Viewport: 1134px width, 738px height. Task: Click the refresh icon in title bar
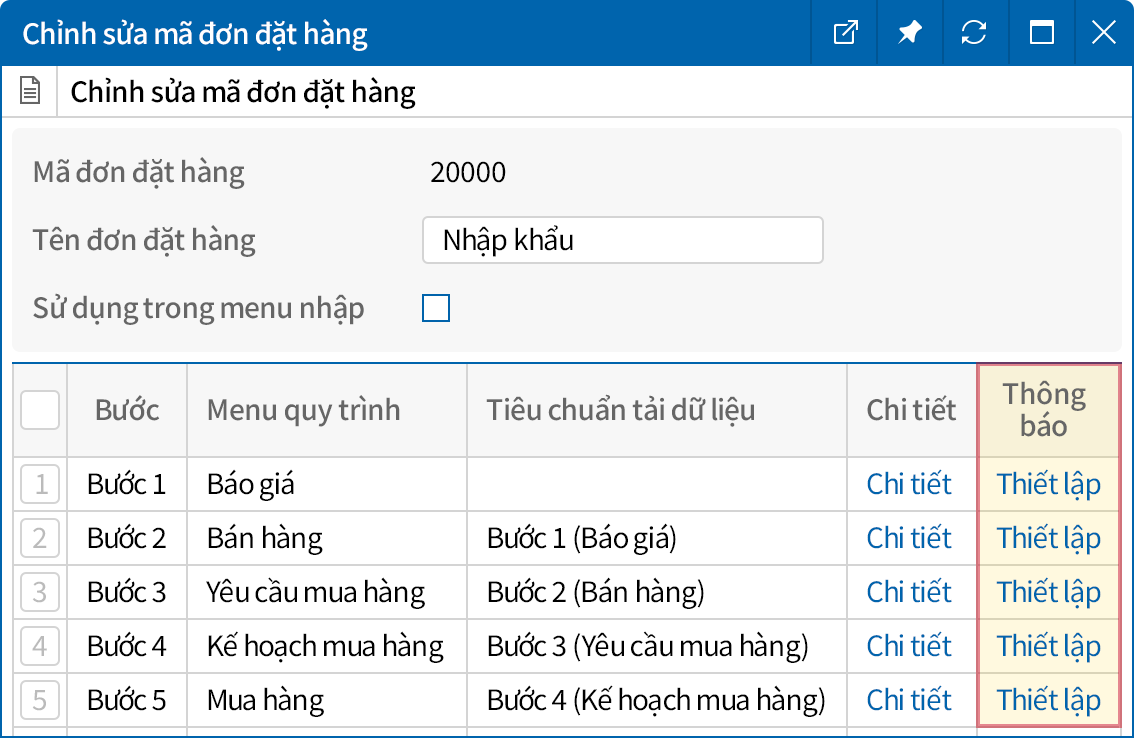point(973,33)
